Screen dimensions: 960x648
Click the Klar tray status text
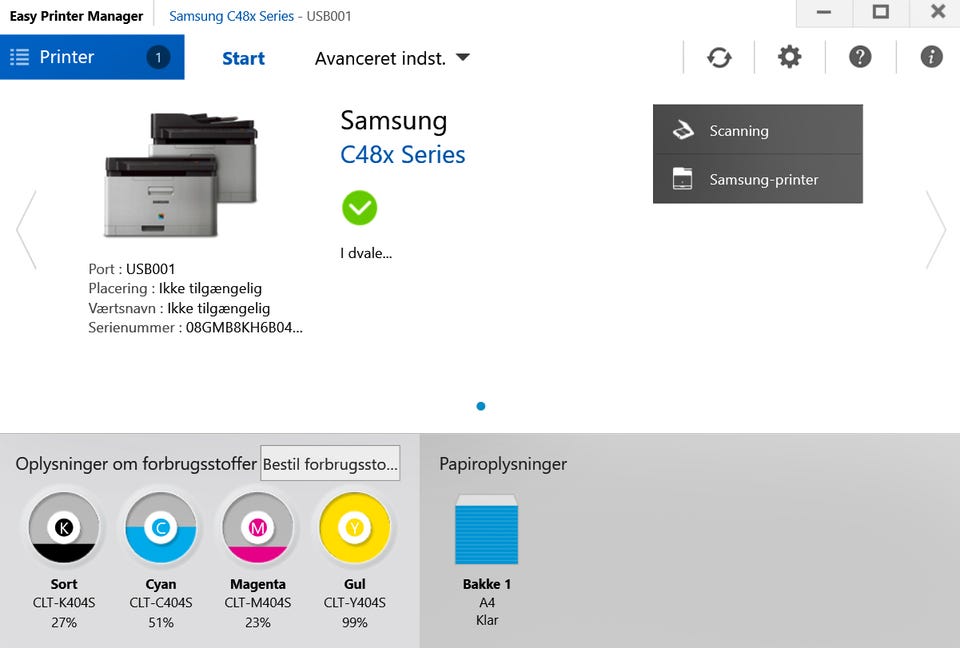487,620
